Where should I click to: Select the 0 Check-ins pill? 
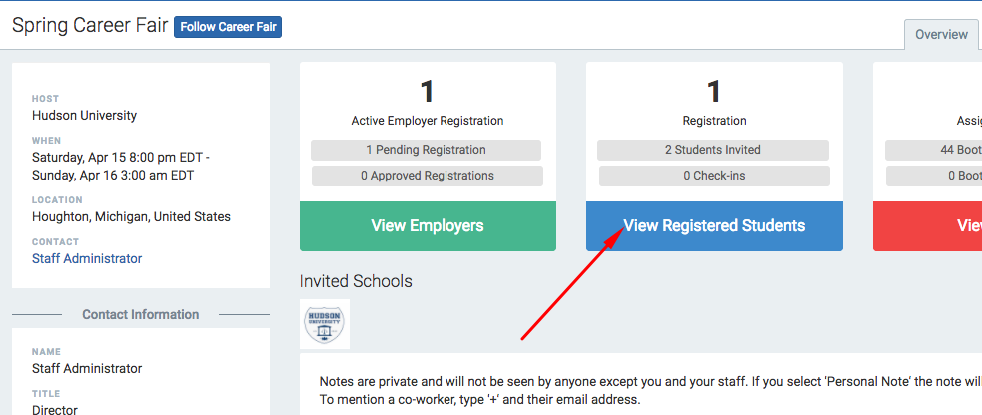(x=714, y=176)
